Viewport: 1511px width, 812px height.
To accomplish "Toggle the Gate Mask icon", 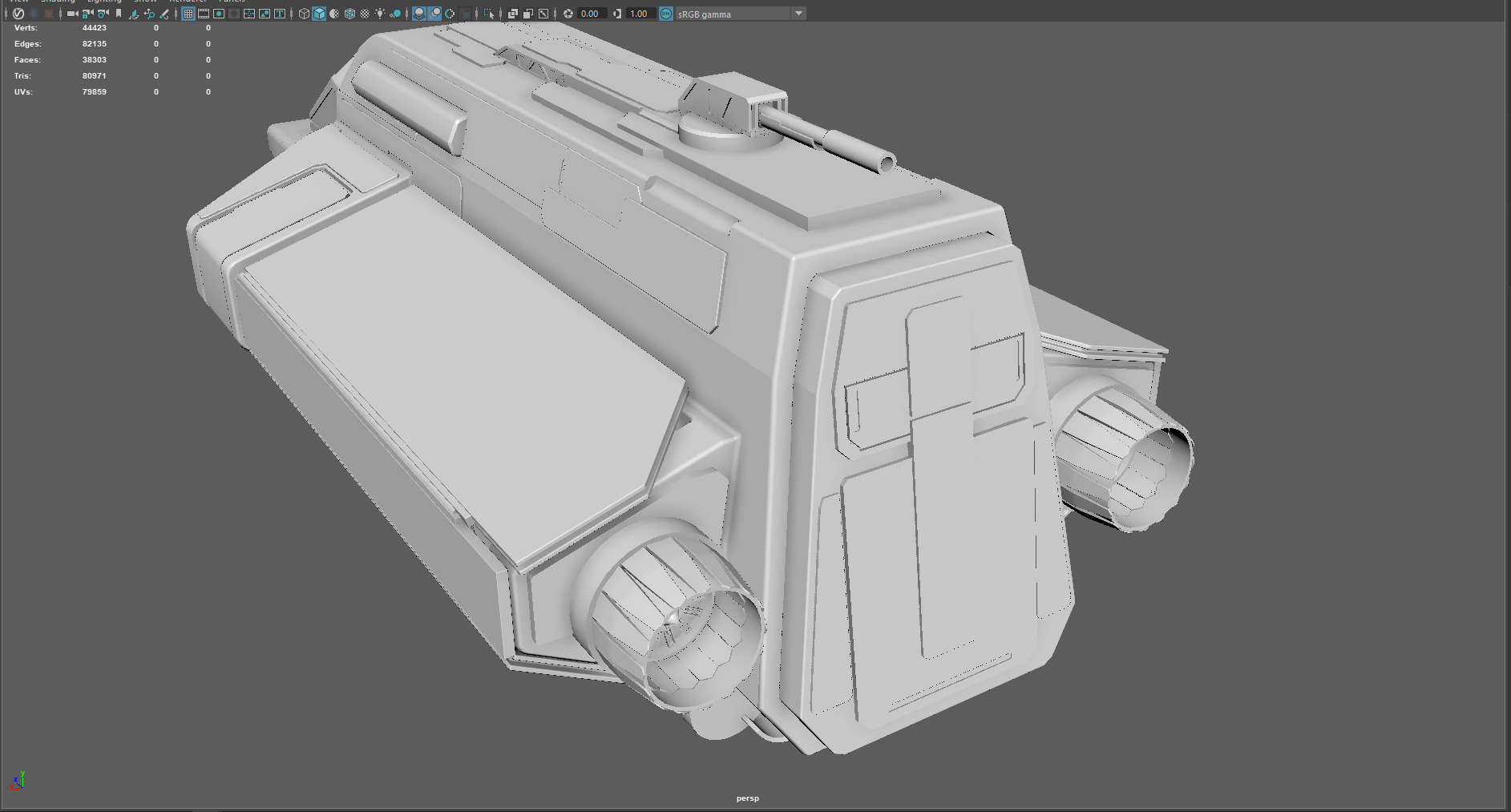I will (234, 14).
